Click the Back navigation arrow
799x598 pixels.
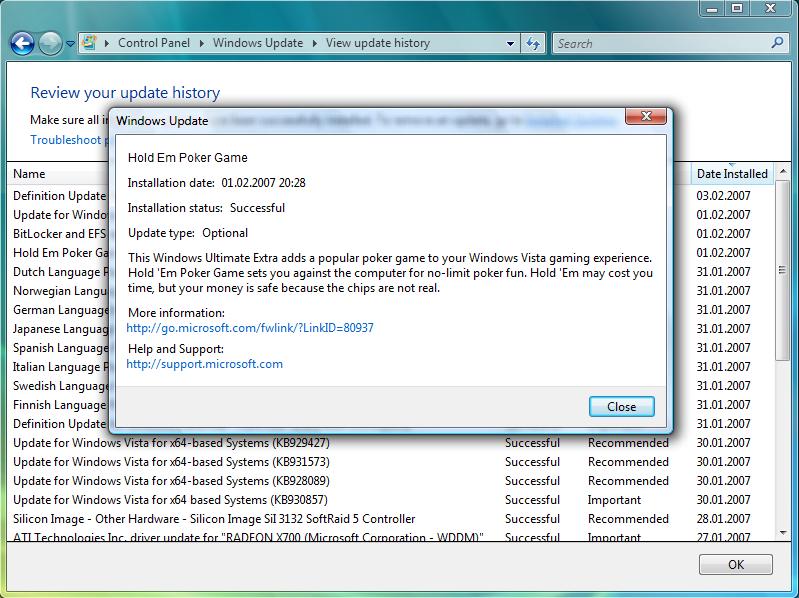pyautogui.click(x=22, y=44)
